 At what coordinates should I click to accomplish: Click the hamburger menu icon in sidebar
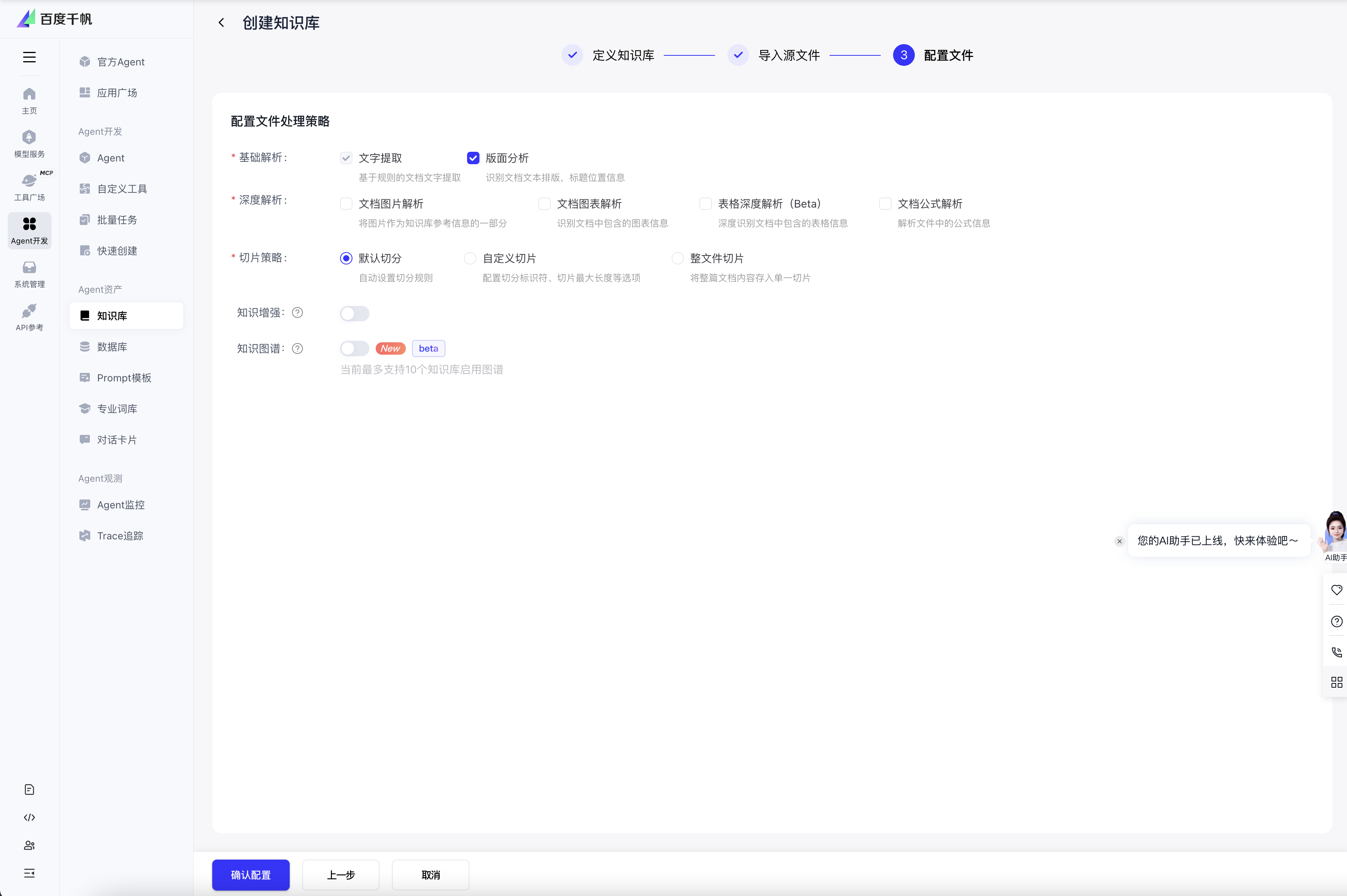(x=29, y=57)
